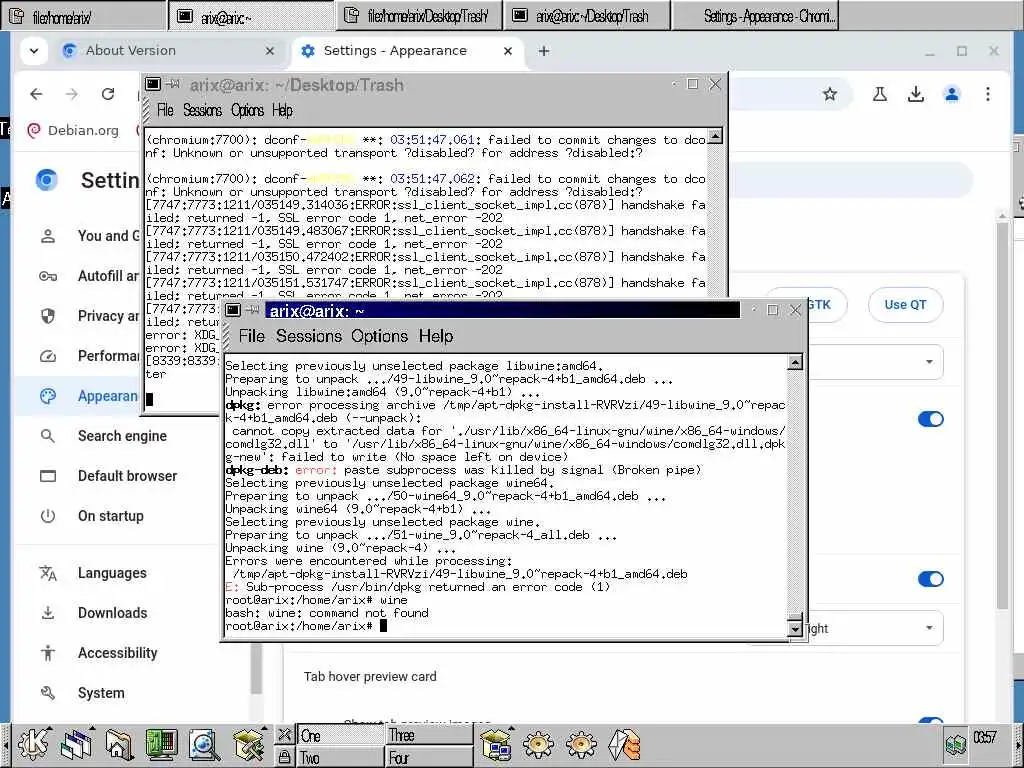Open the Chromium profile avatar icon
The width and height of the screenshot is (1024, 768).
pos(952,94)
